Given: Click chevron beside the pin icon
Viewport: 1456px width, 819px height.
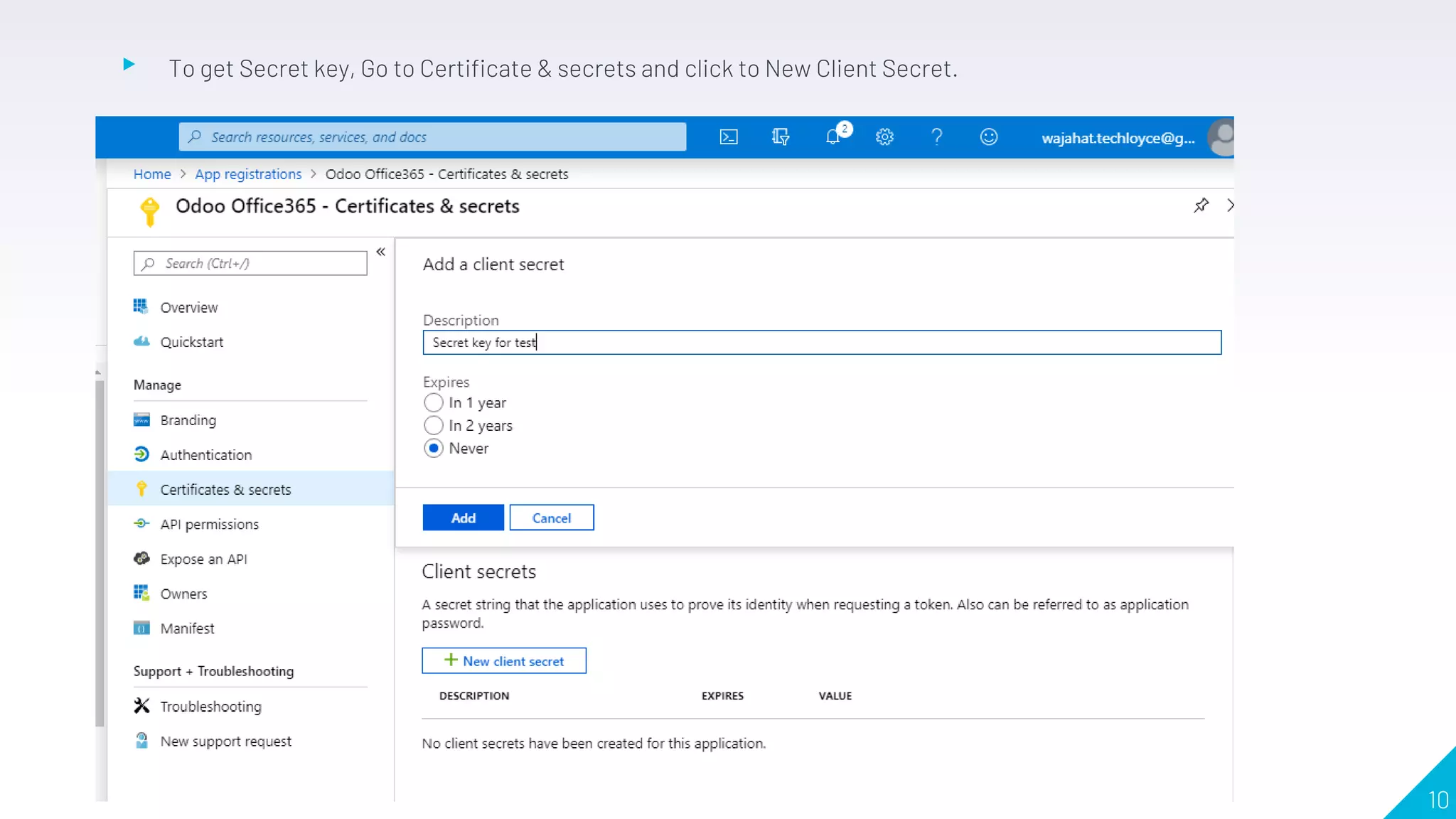Looking at the screenshot, I should point(1230,205).
